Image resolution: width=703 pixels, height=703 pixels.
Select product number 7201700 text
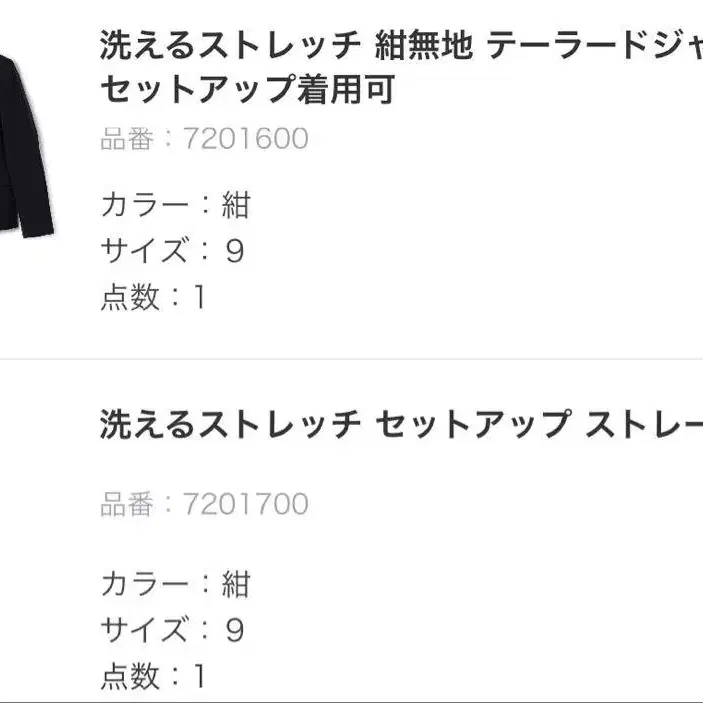(246, 504)
